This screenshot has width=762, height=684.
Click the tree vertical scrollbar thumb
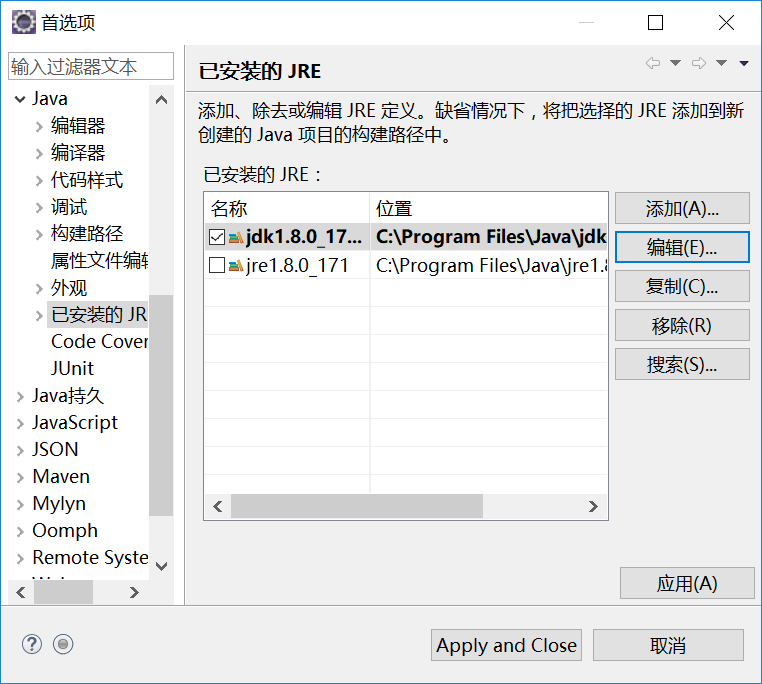(x=161, y=405)
